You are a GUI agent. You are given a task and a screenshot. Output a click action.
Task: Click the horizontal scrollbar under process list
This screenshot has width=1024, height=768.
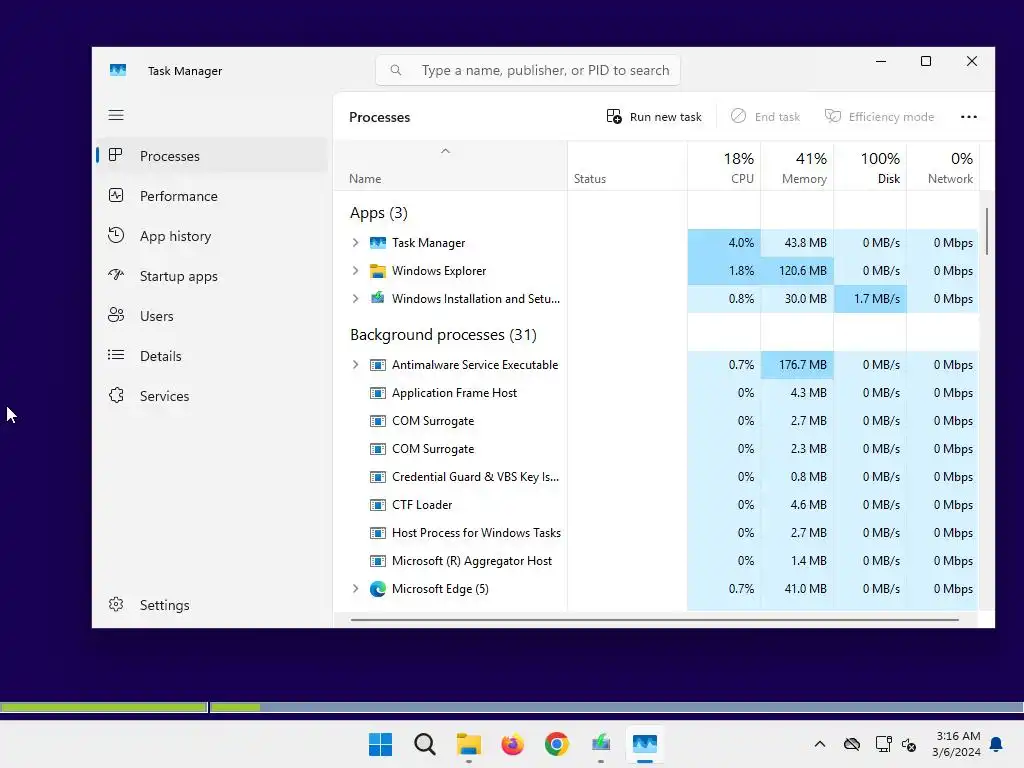(654, 619)
